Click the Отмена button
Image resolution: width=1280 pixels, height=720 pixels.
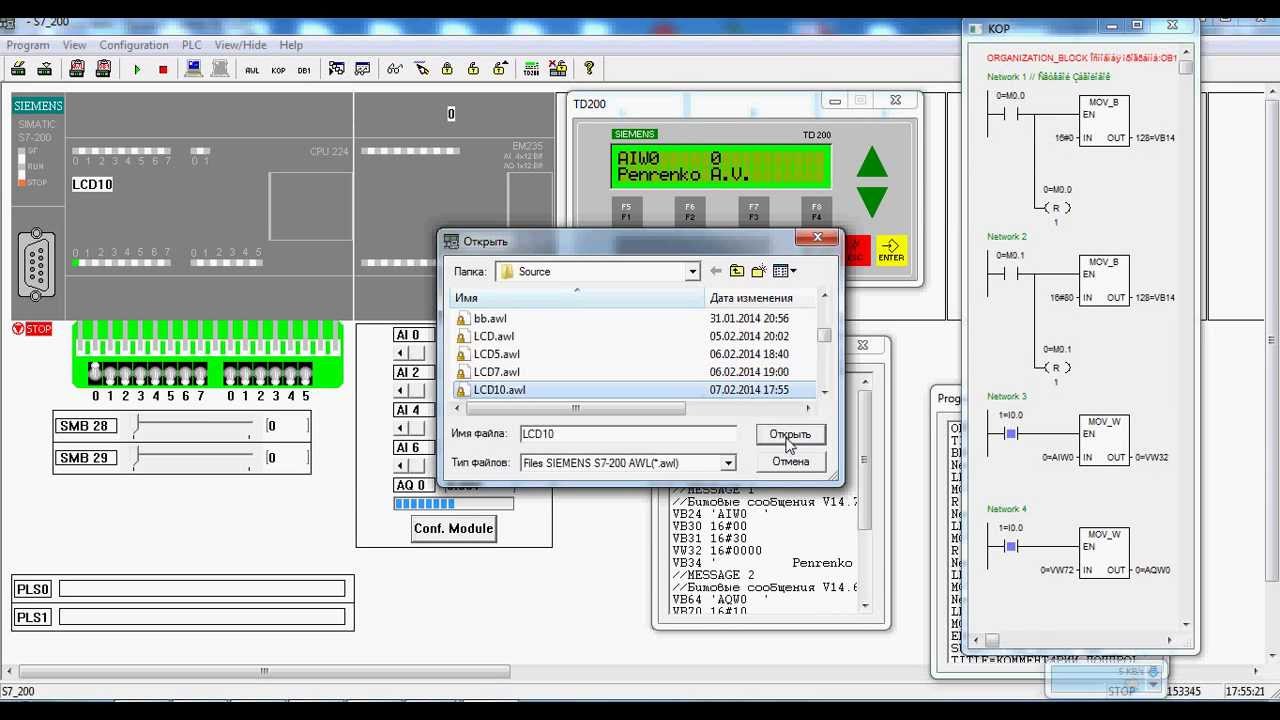coord(790,461)
